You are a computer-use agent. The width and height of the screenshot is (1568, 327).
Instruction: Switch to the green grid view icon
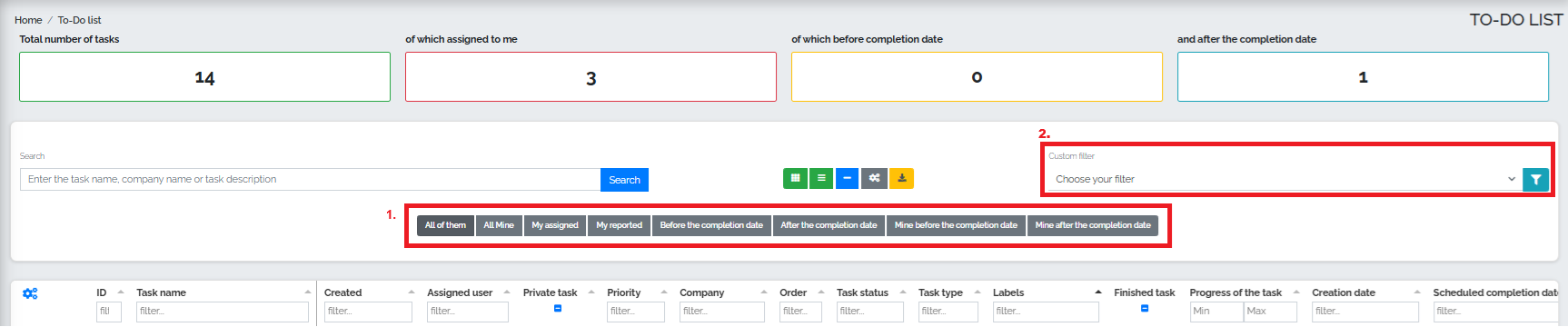tap(795, 178)
